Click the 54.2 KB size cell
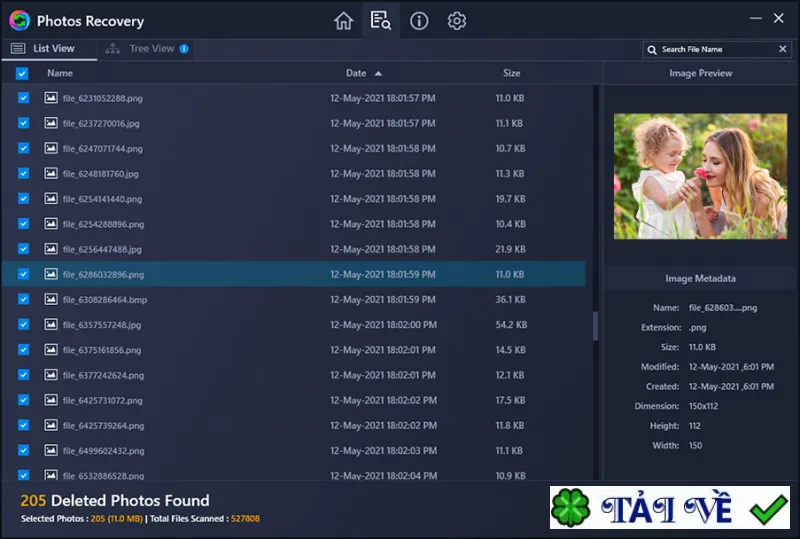The height and width of the screenshot is (539, 800). [x=511, y=325]
